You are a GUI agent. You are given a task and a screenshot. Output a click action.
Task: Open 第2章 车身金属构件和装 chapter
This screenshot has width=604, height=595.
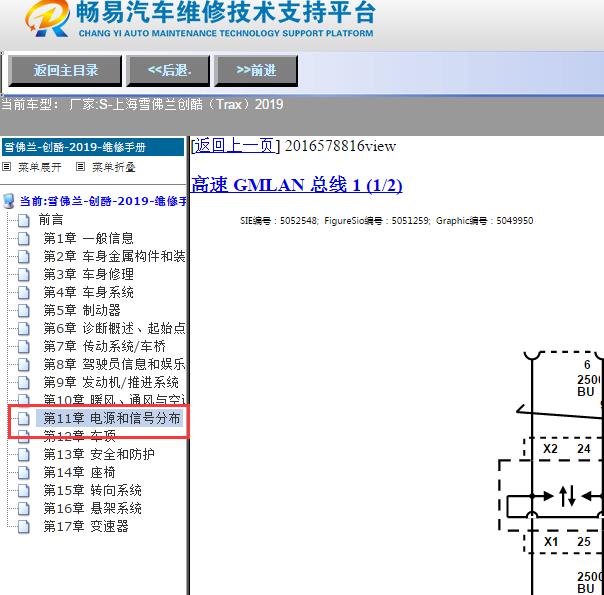tap(114, 256)
